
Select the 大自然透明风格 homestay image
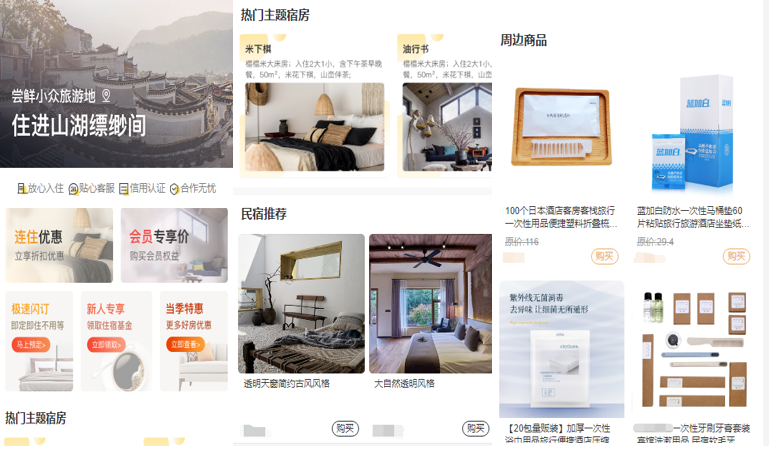[431, 303]
